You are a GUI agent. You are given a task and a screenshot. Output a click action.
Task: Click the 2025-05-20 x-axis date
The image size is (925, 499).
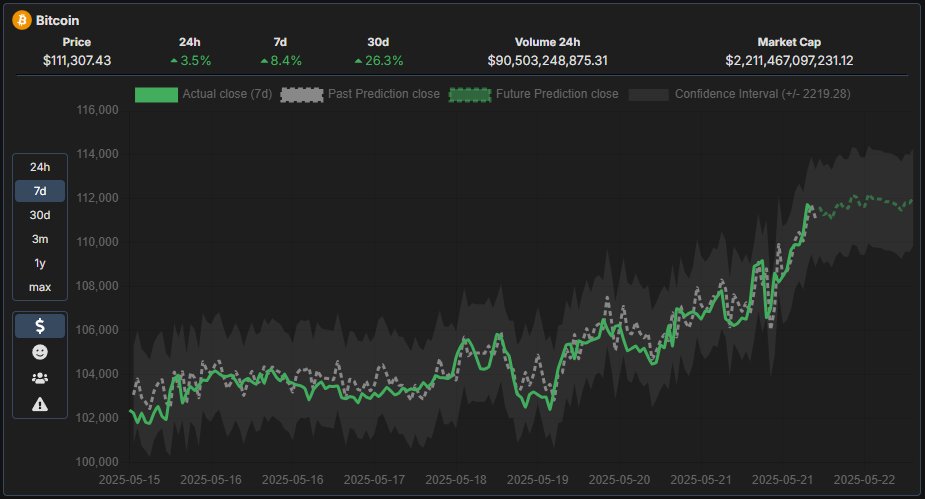coord(619,480)
